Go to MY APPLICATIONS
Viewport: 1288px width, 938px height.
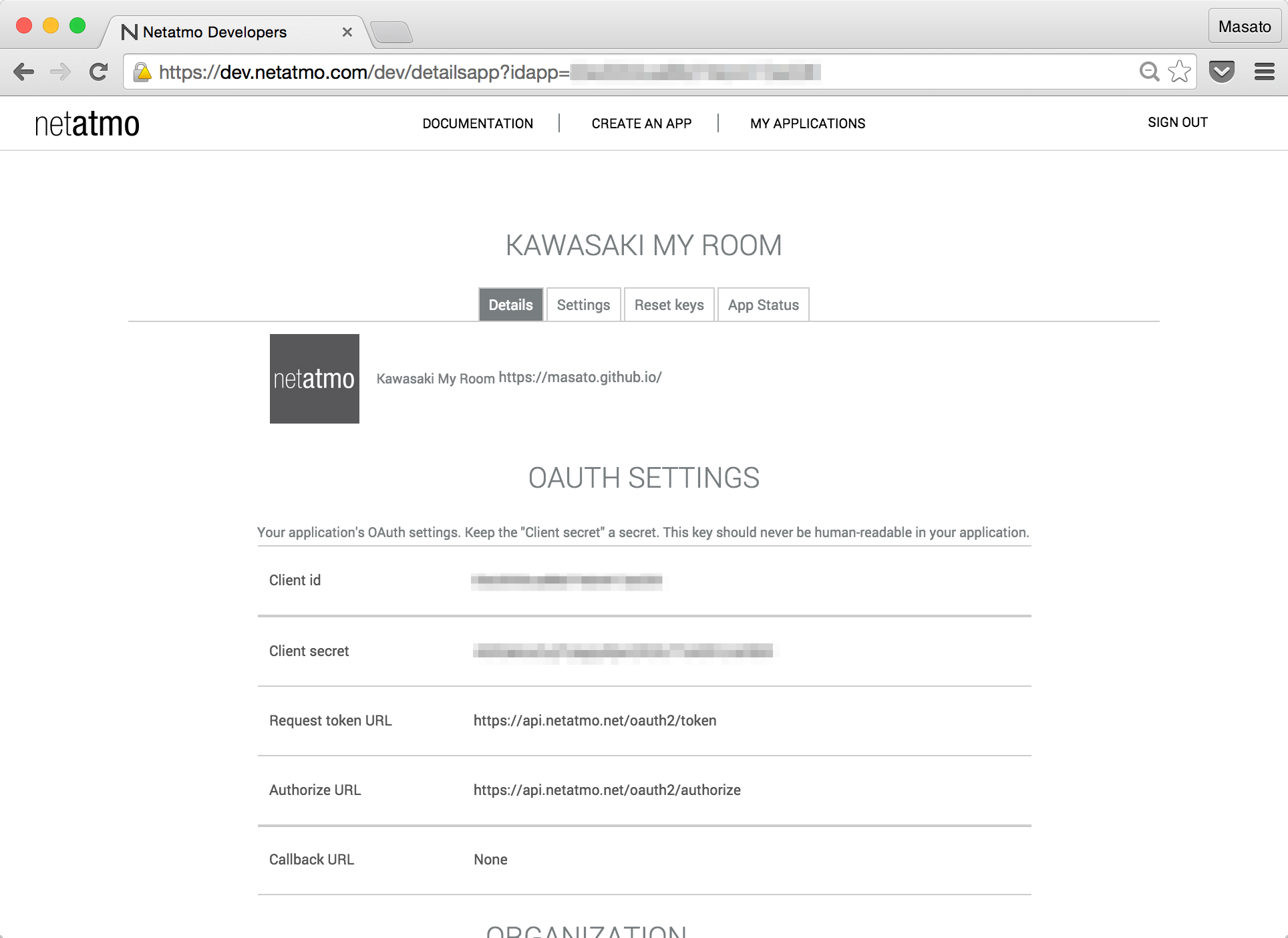point(808,124)
